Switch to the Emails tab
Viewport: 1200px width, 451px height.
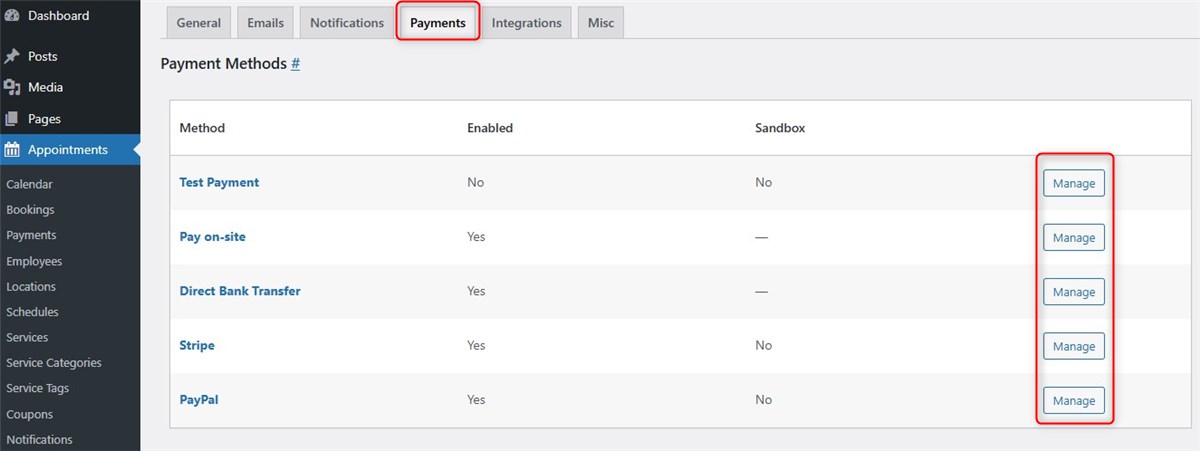[x=265, y=23]
